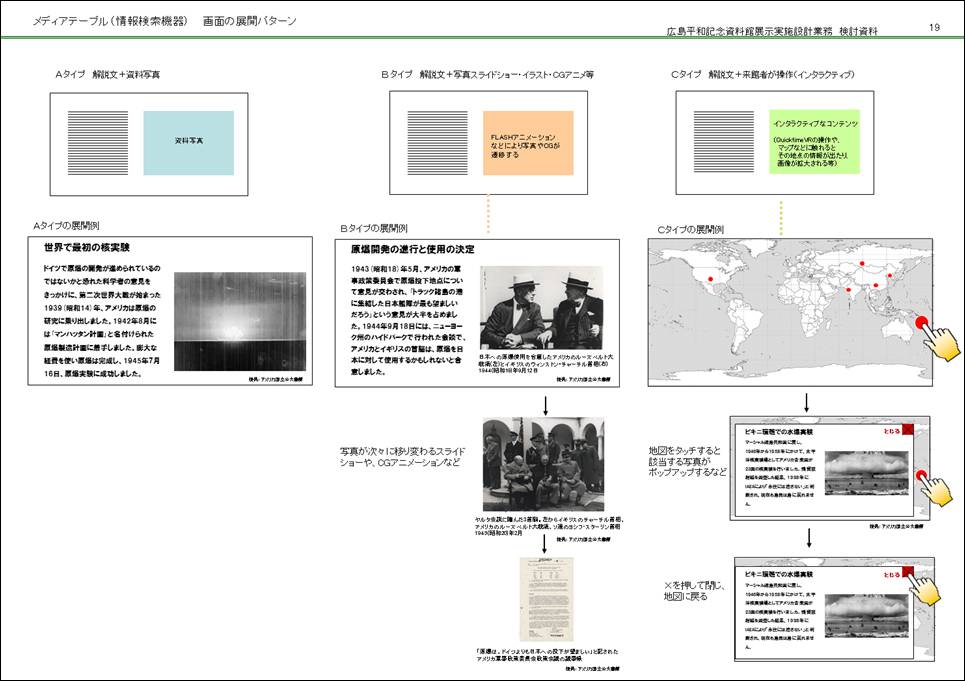This screenshot has width=965, height=681.
Task: Select the 'メディアテーブル（情報検索機器）' page title
Action: (110, 21)
